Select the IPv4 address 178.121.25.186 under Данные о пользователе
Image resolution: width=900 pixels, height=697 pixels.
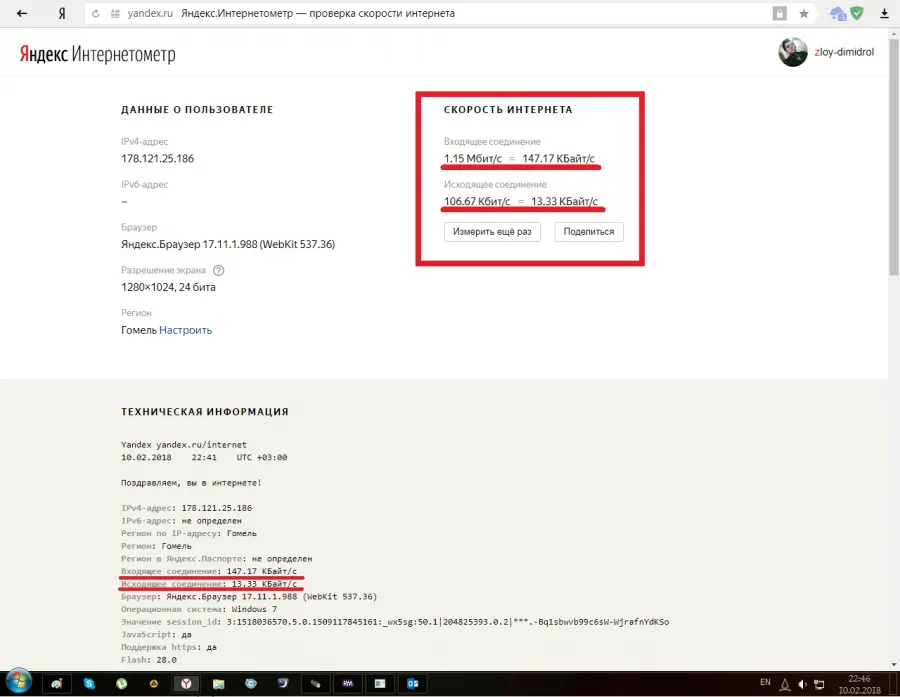[x=158, y=158]
